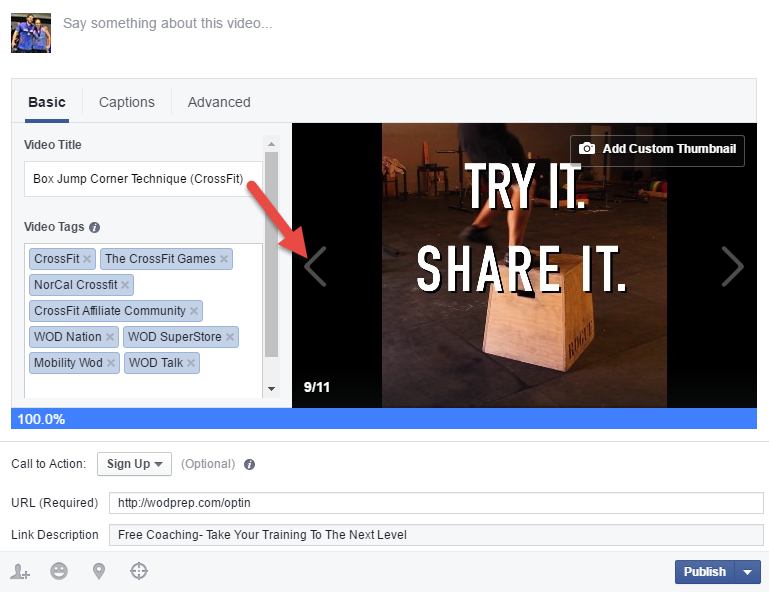
Task: Remove the WOD SuperStore tag
Action: (x=230, y=337)
